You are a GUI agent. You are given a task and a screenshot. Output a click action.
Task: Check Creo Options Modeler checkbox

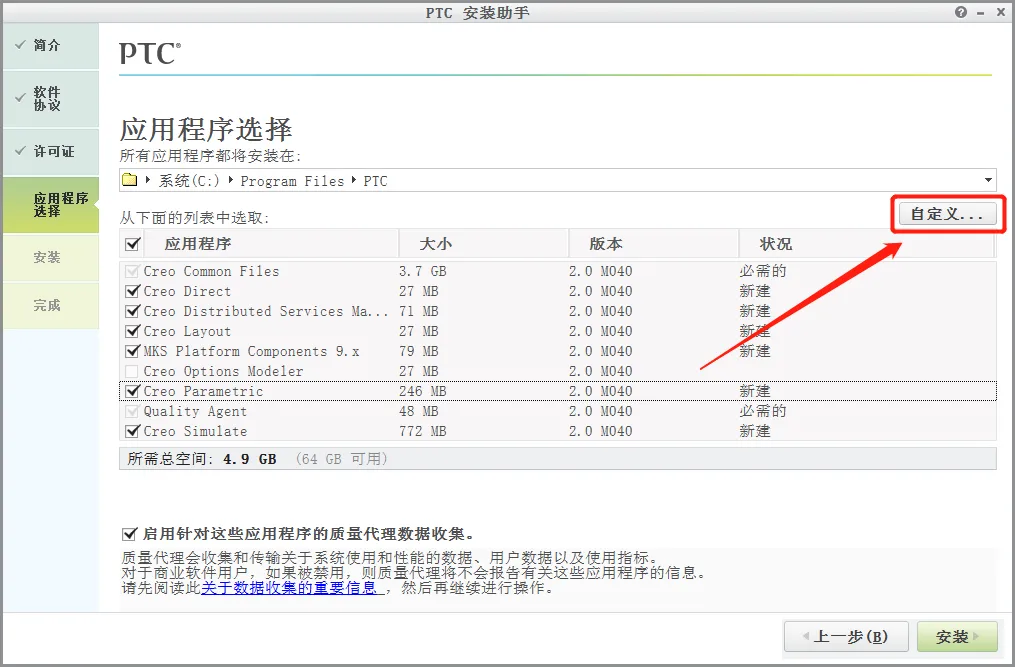[131, 372]
